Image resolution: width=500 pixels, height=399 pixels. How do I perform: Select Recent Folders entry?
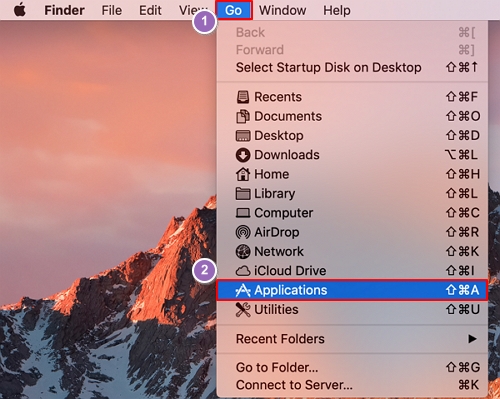pos(352,339)
